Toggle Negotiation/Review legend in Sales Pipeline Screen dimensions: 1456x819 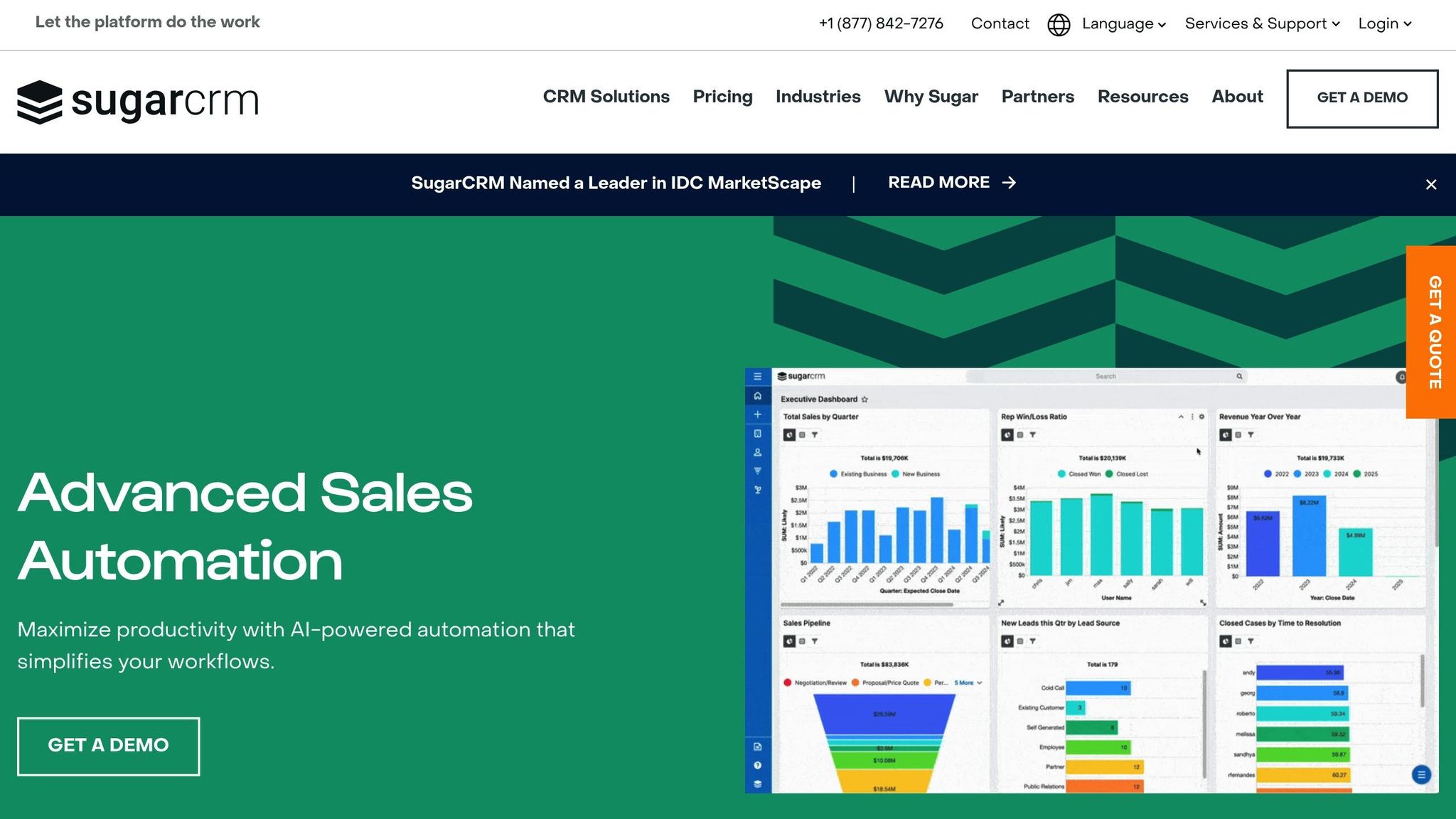[x=815, y=683]
